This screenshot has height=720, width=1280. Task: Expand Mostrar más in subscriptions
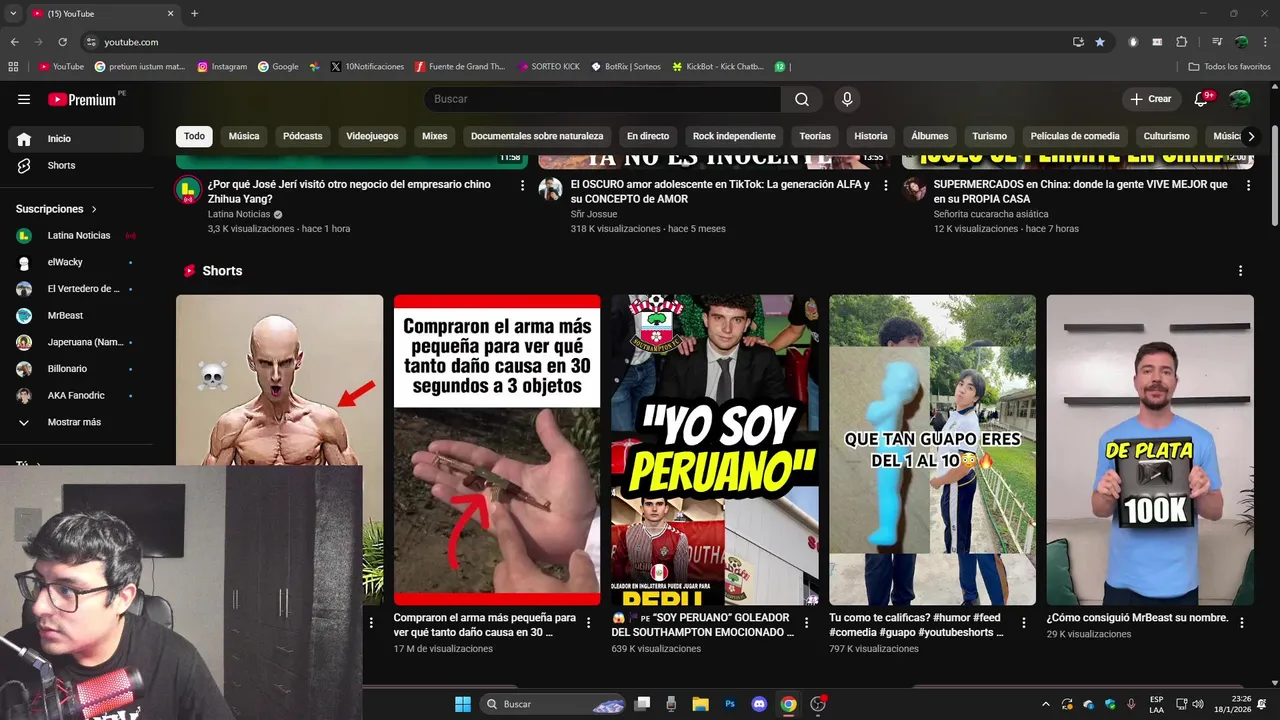[76, 422]
